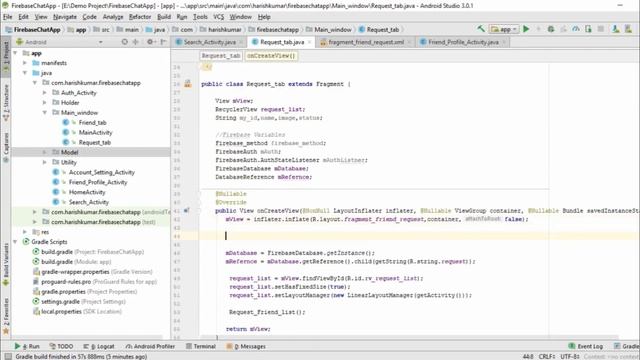Close the Request_tab.java editor tab
The width and height of the screenshot is (640, 360).
[x=309, y=42]
